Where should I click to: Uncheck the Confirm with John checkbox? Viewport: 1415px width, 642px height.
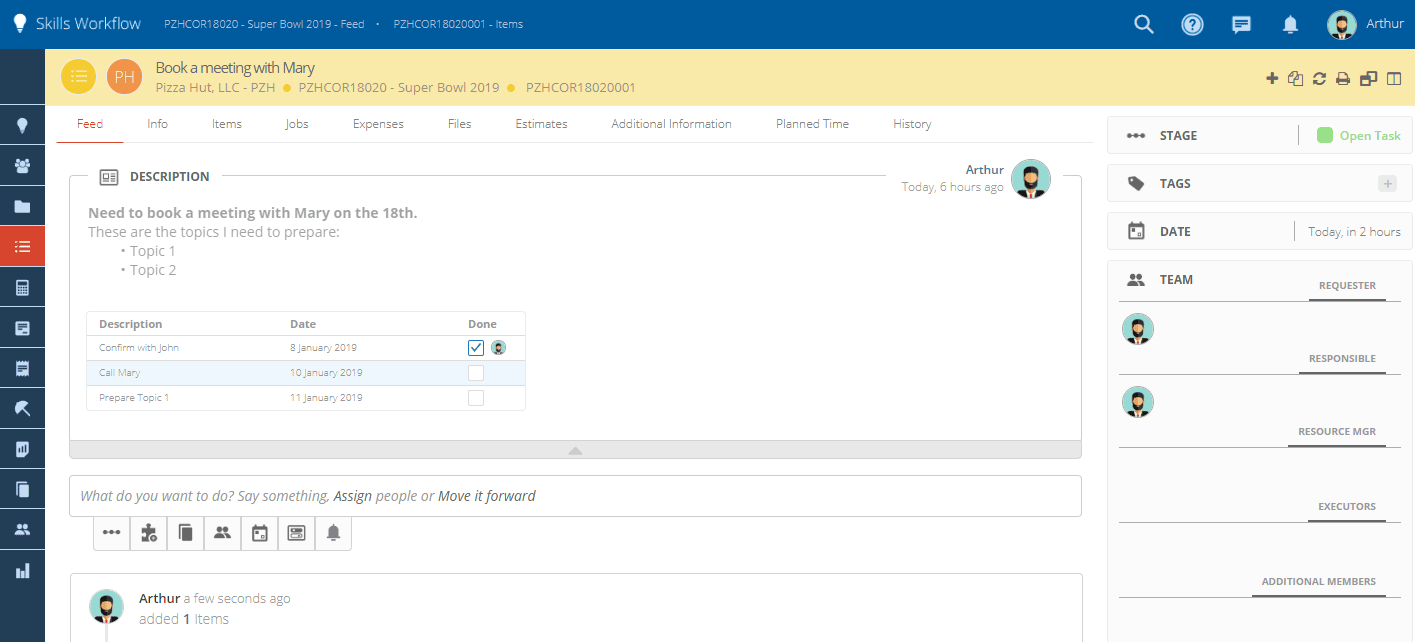pyautogui.click(x=476, y=348)
